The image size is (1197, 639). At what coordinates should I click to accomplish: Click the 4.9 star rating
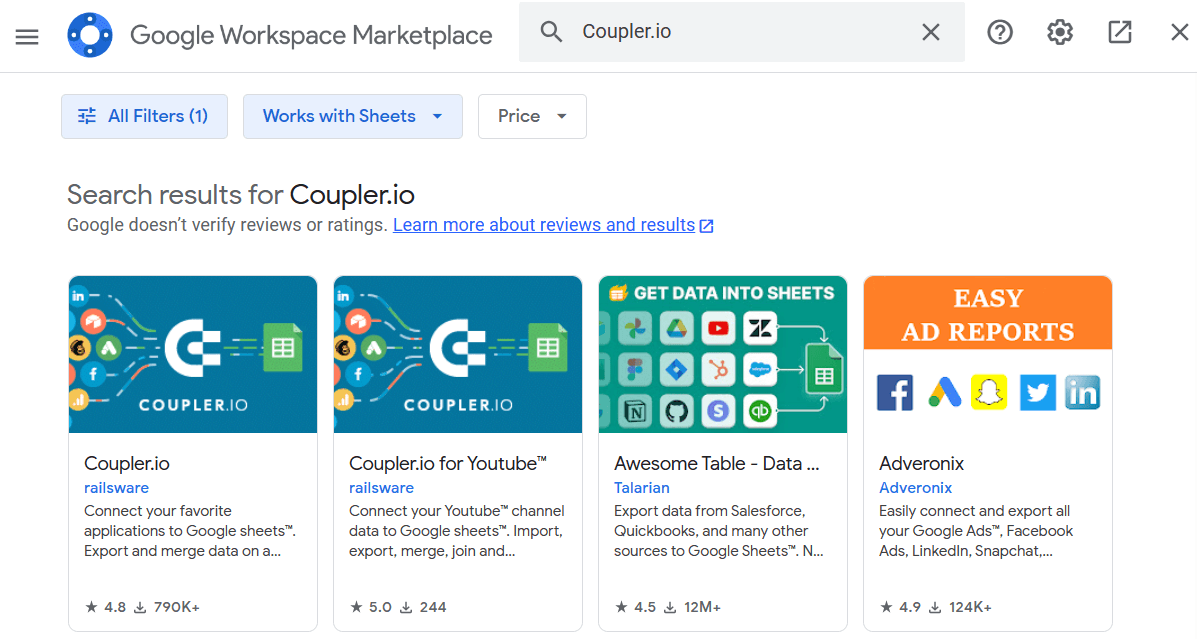click(x=900, y=607)
